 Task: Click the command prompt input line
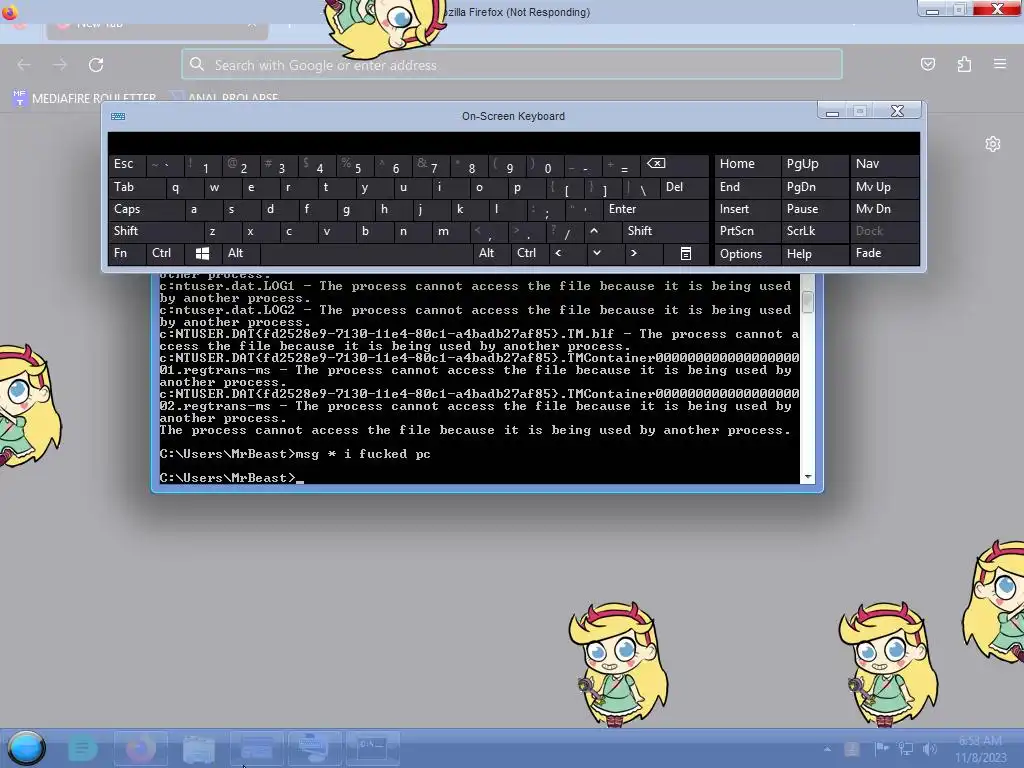click(479, 478)
